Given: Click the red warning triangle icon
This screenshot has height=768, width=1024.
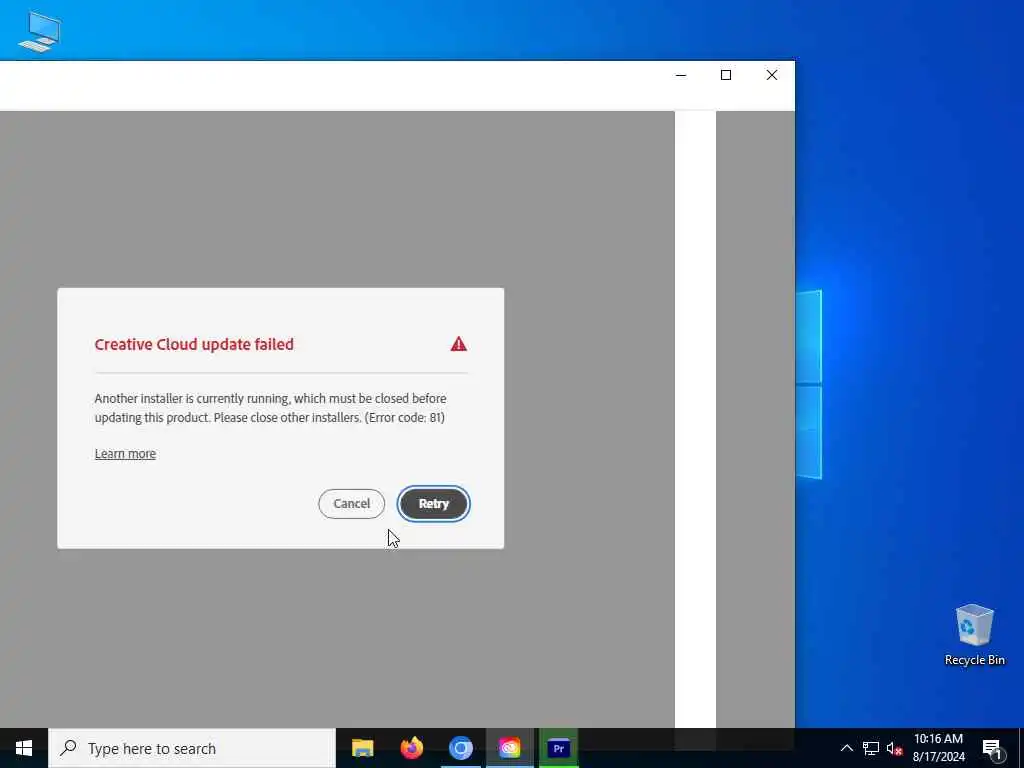Looking at the screenshot, I should 458,344.
